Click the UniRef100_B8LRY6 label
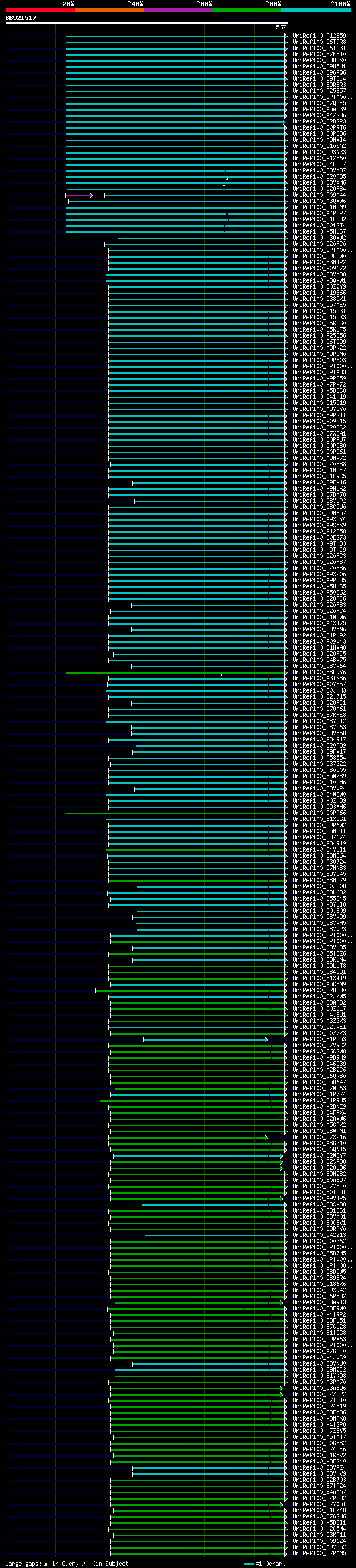Viewport: 356px width, 1568px height. point(319,672)
